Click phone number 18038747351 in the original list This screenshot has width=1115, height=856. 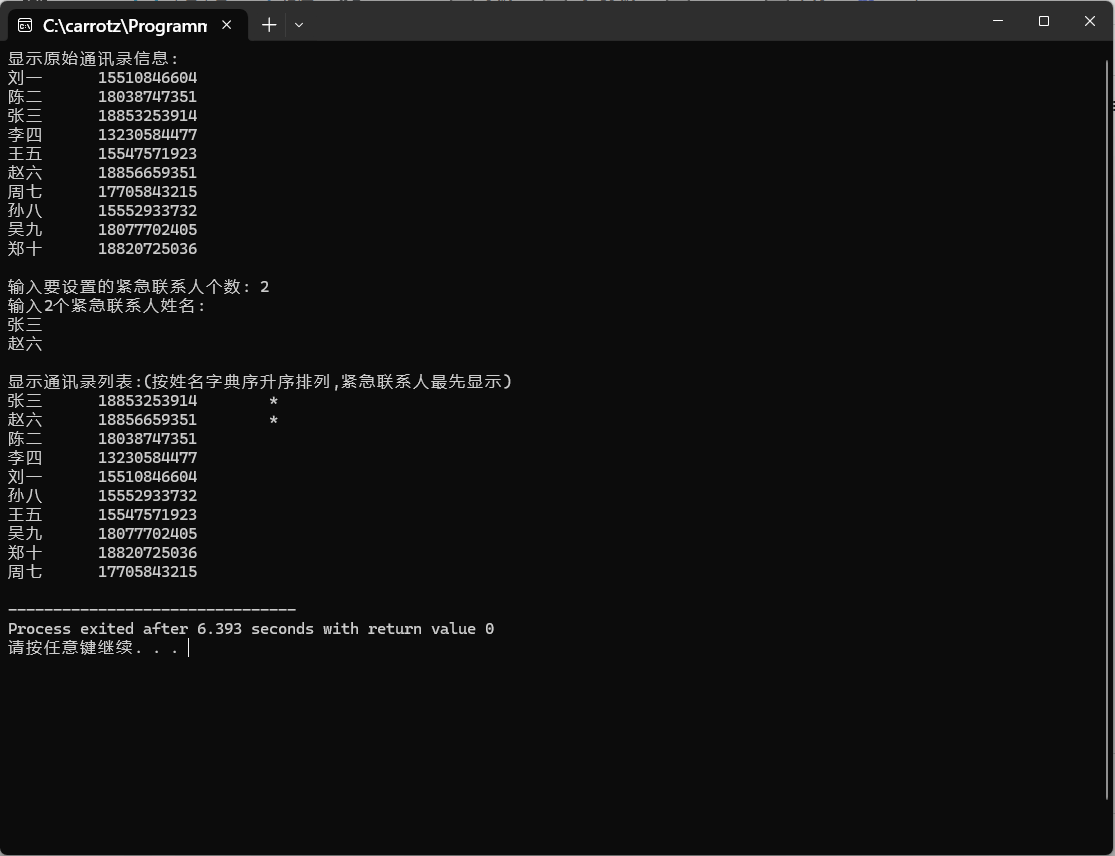tap(147, 97)
